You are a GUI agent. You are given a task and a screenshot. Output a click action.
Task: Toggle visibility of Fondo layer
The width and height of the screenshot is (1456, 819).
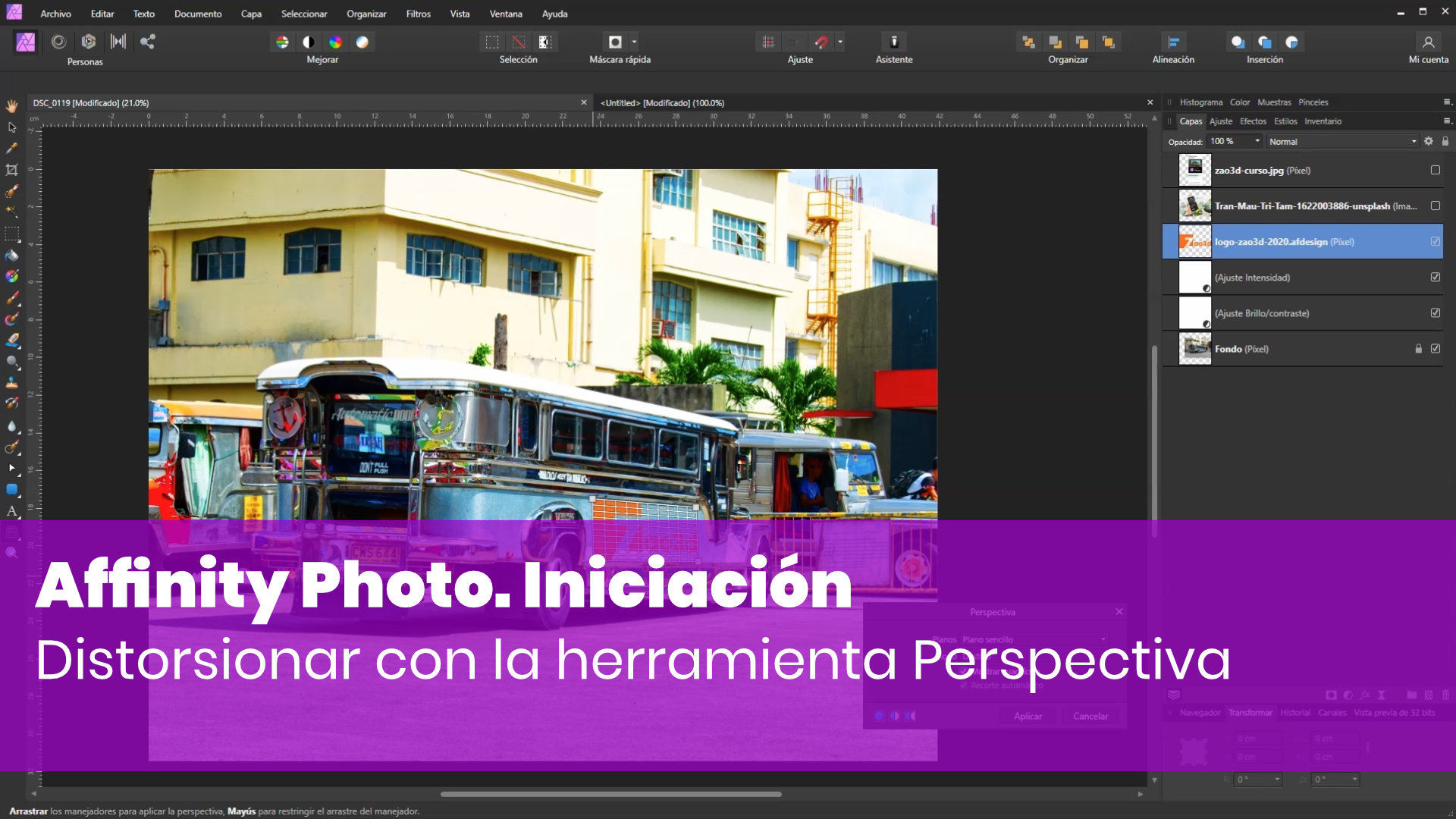(1436, 349)
